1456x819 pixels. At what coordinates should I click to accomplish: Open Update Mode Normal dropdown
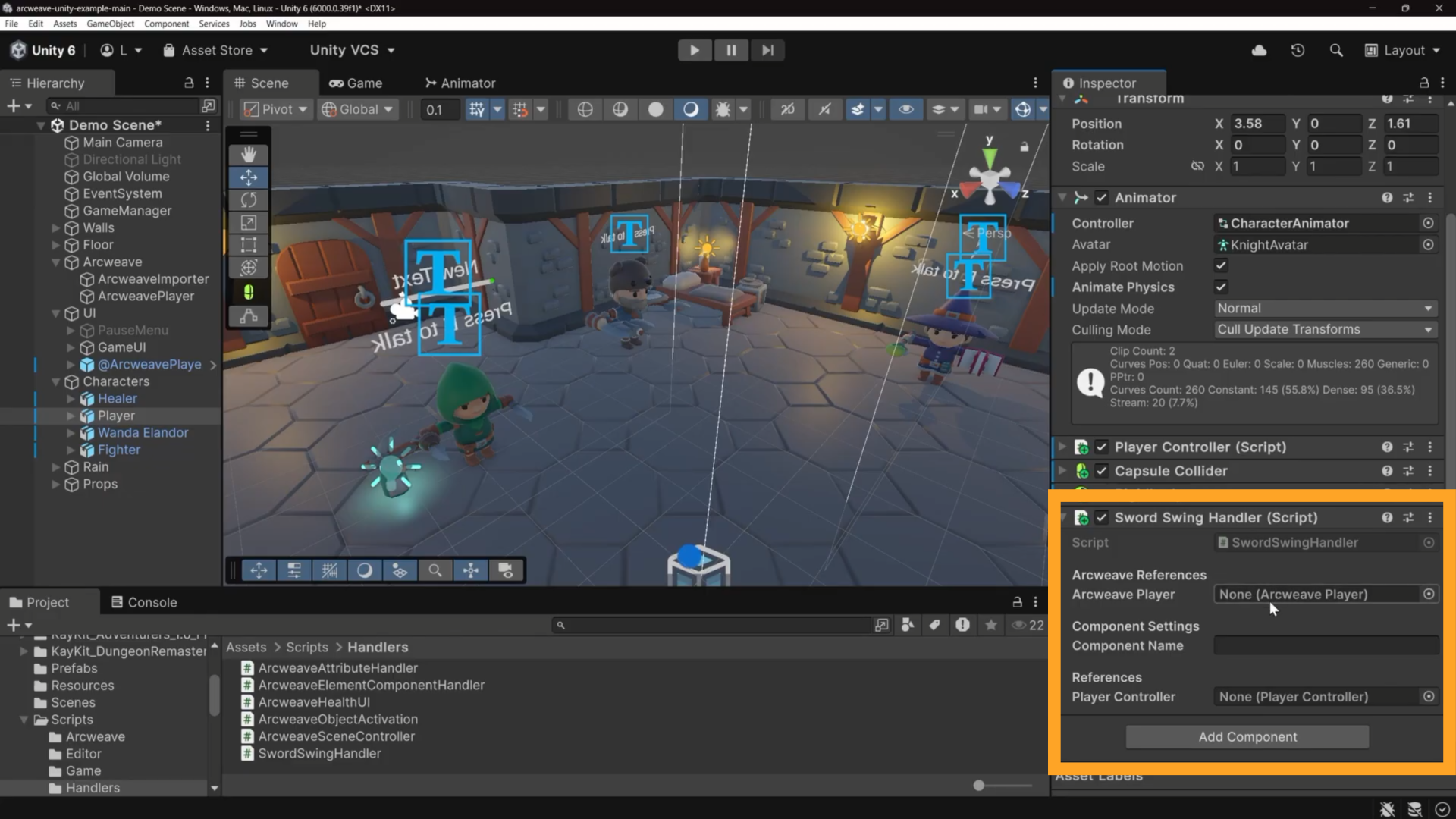coord(1326,309)
